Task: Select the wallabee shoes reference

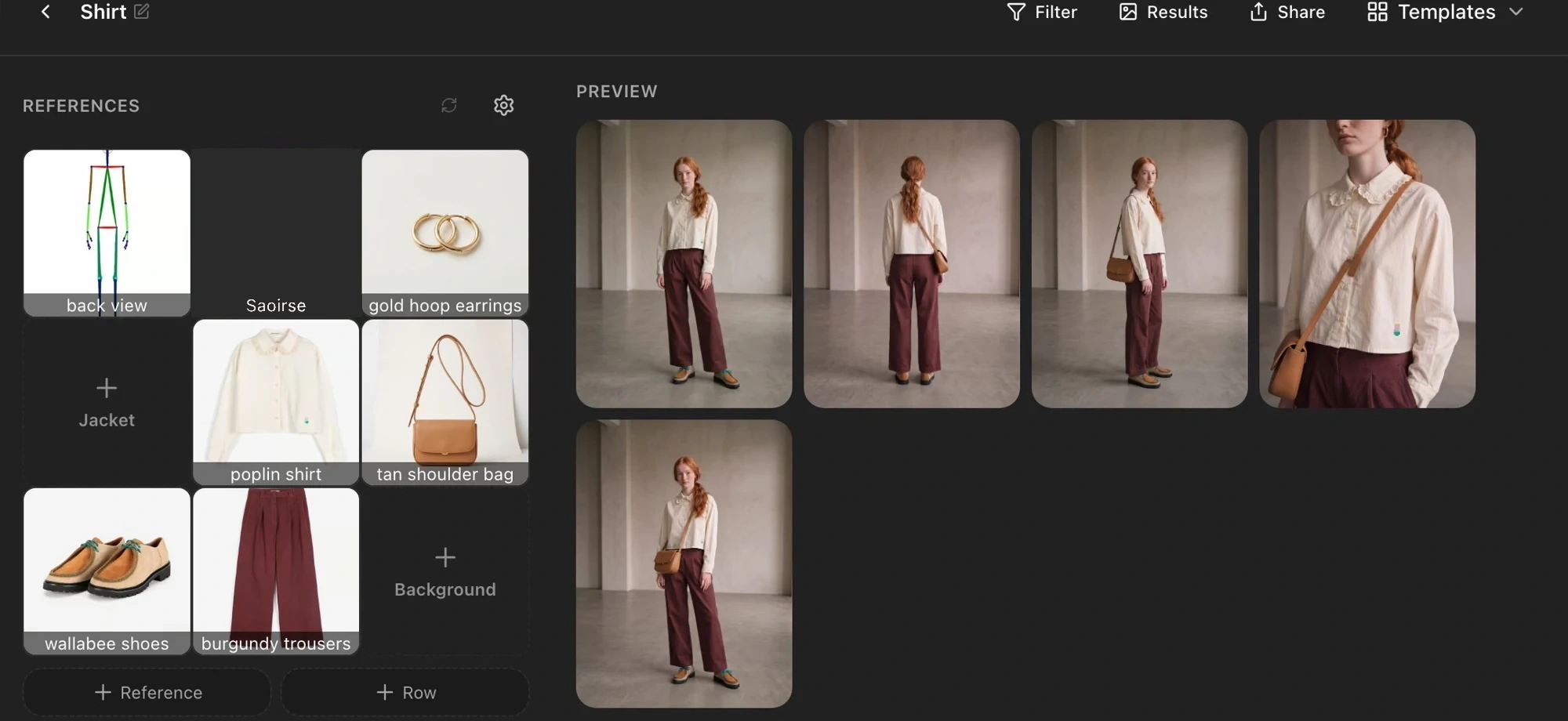Action: [107, 571]
